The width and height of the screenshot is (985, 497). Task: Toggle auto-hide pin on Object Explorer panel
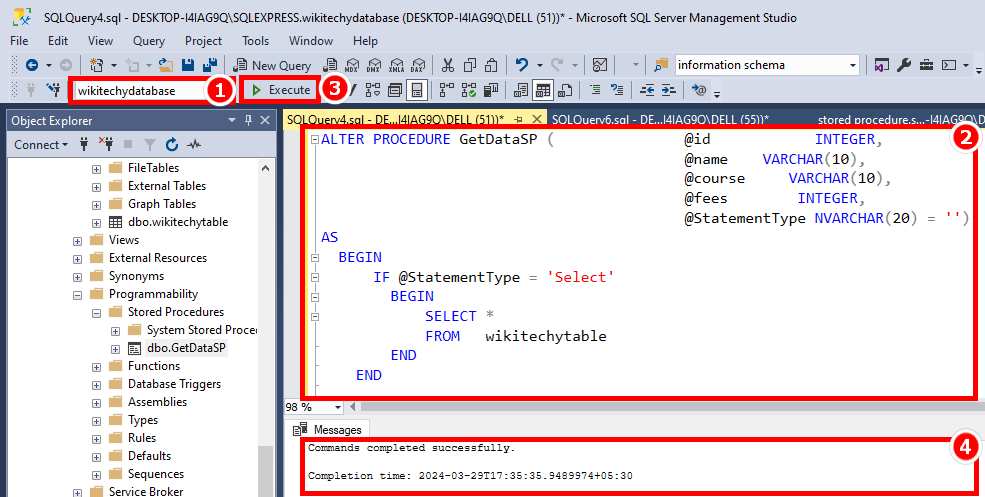[x=248, y=121]
